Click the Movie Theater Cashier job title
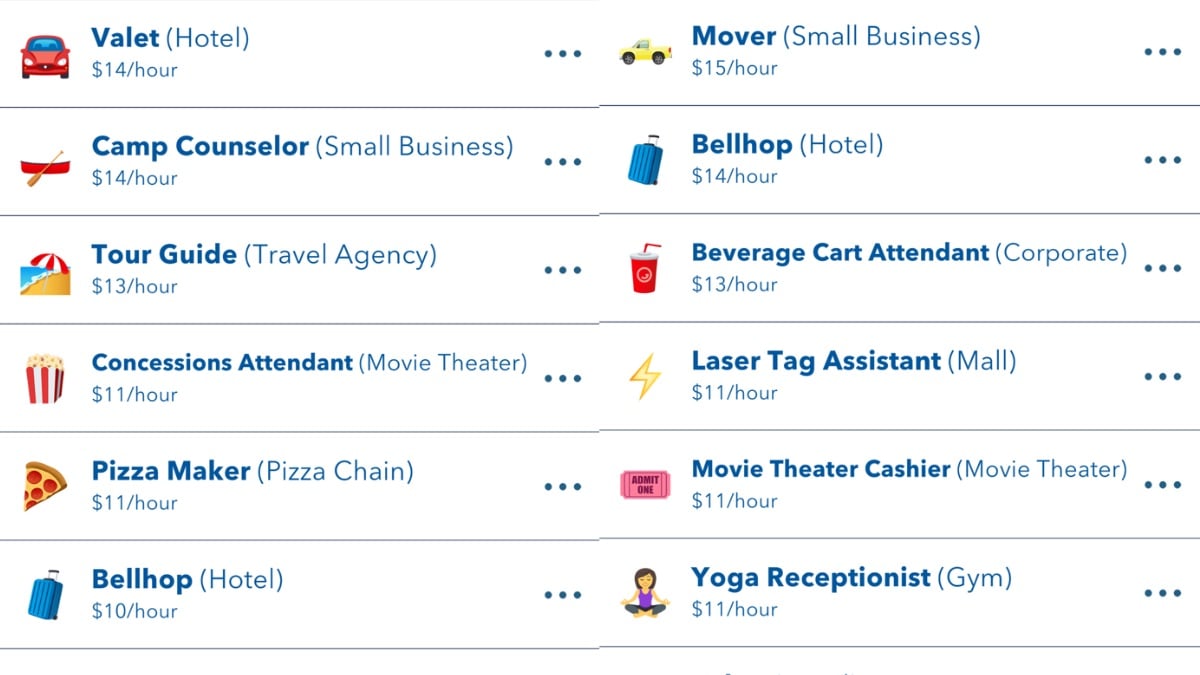This screenshot has height=675, width=1200. (821, 469)
